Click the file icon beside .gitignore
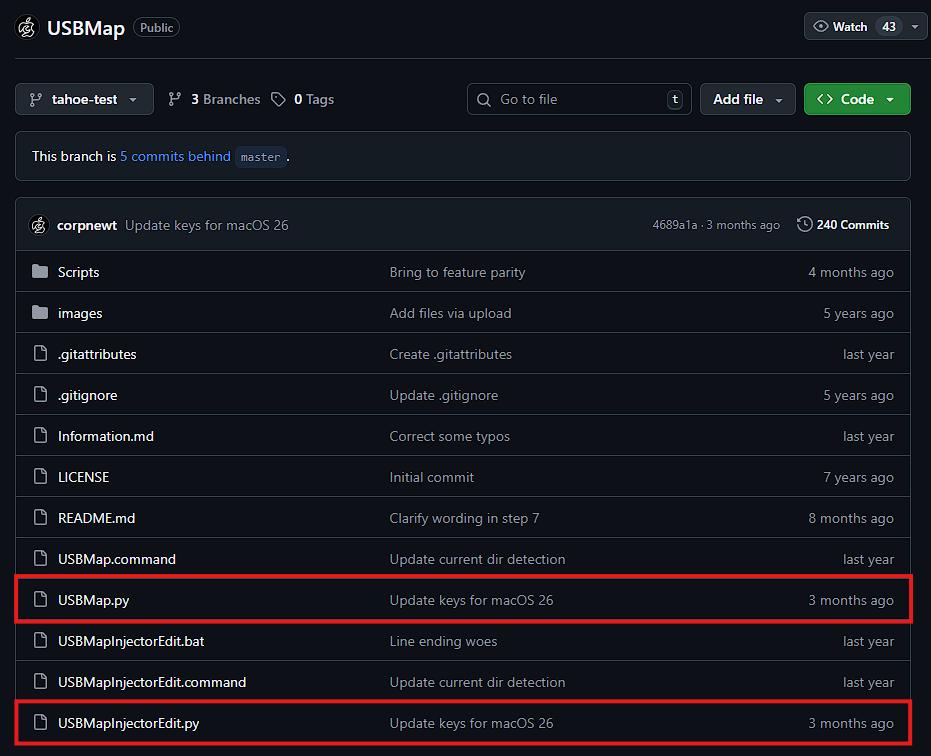This screenshot has width=931, height=756. pos(40,394)
